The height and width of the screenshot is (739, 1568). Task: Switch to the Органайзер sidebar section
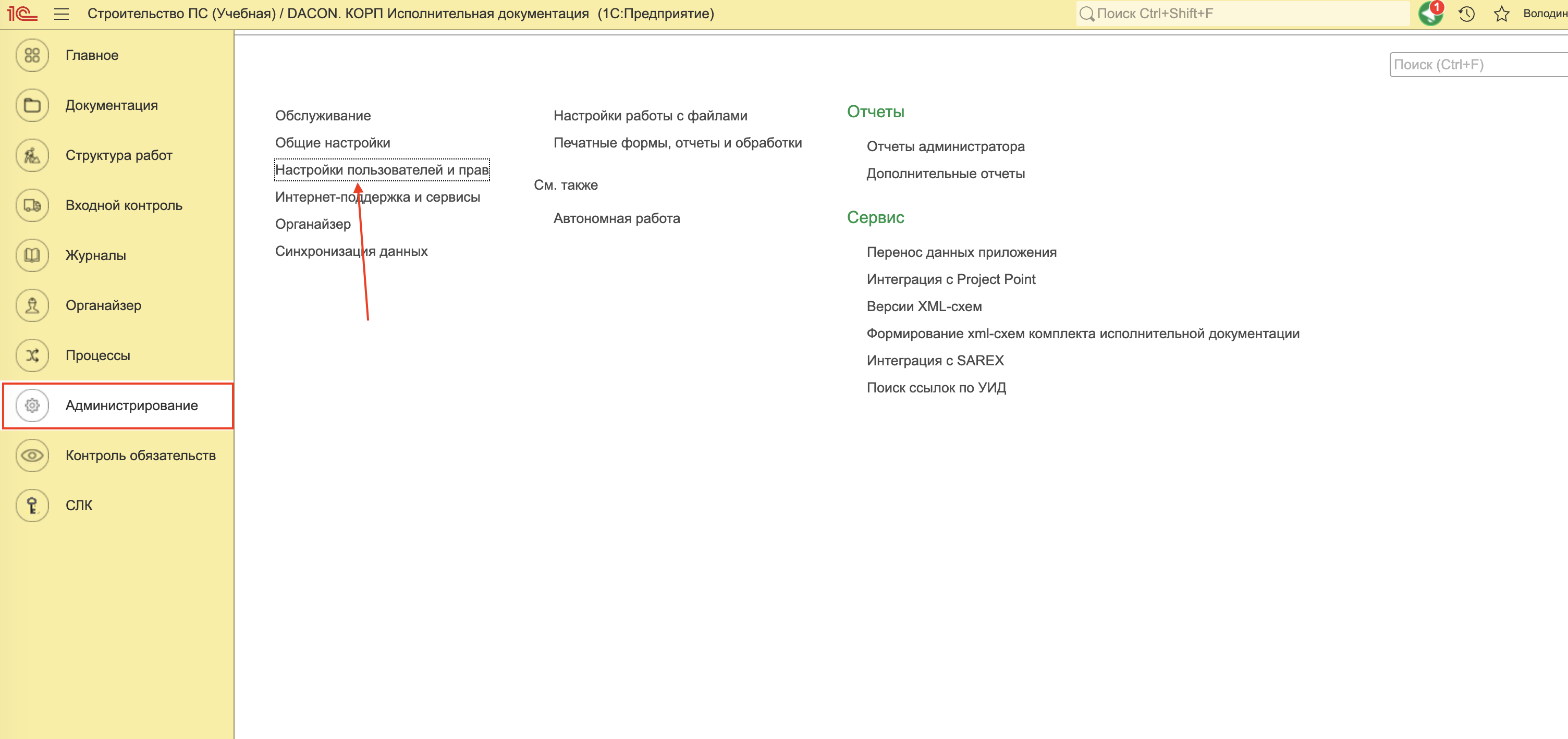point(103,305)
